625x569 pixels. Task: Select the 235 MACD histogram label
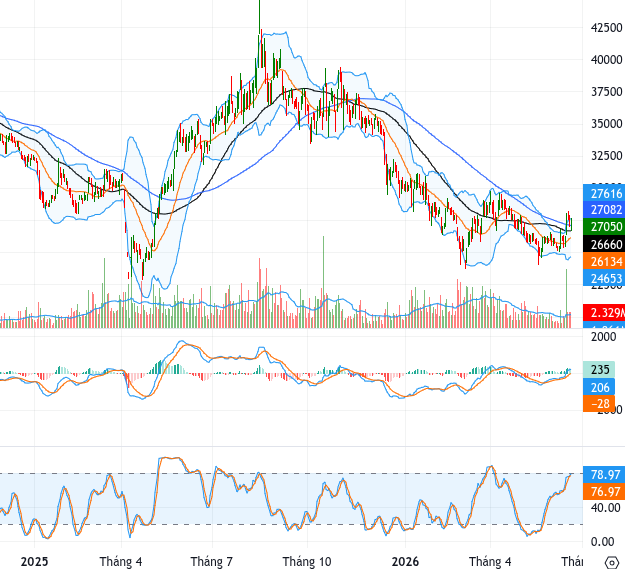[599, 369]
